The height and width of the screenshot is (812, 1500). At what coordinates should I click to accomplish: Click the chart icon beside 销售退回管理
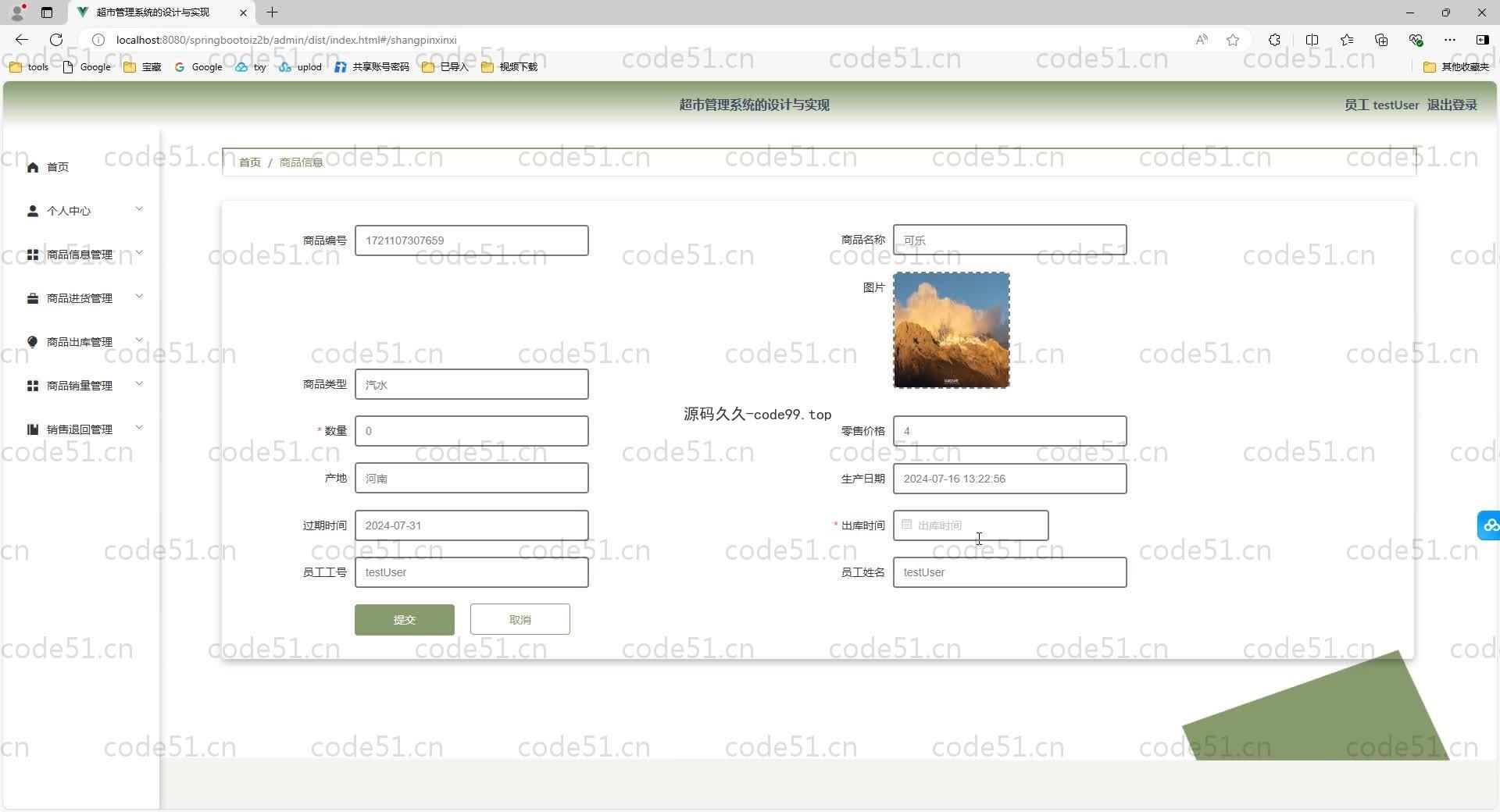[33, 429]
